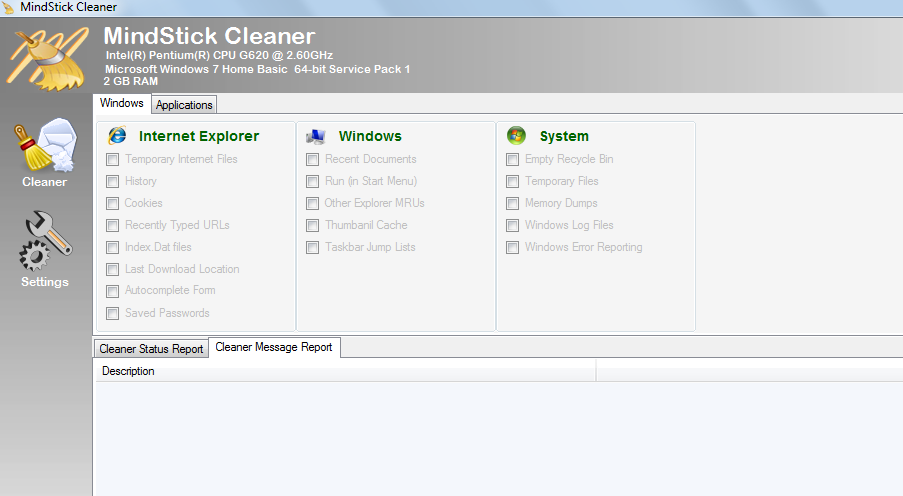This screenshot has height=496, width=903.
Task: Click the 2 GB RAM text
Action: tap(131, 81)
